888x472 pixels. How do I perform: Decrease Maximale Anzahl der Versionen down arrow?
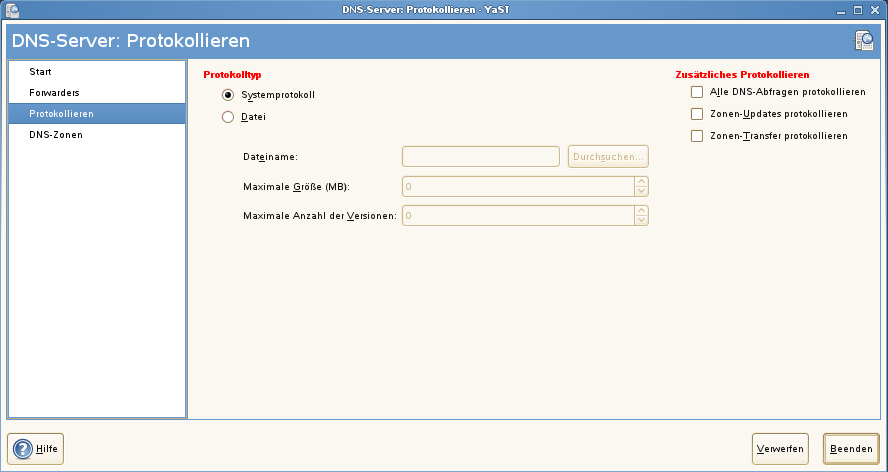(641, 220)
